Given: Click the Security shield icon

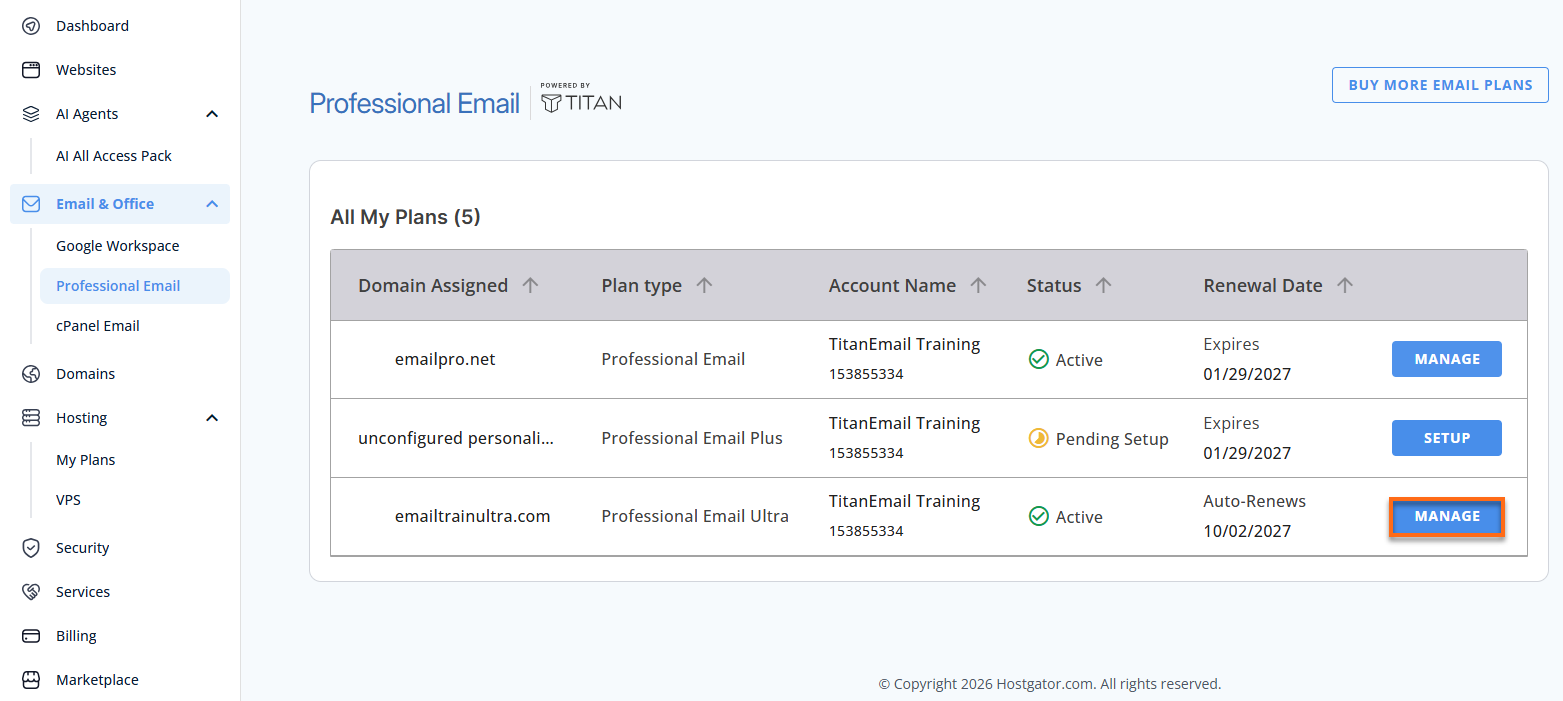Looking at the screenshot, I should [31, 548].
